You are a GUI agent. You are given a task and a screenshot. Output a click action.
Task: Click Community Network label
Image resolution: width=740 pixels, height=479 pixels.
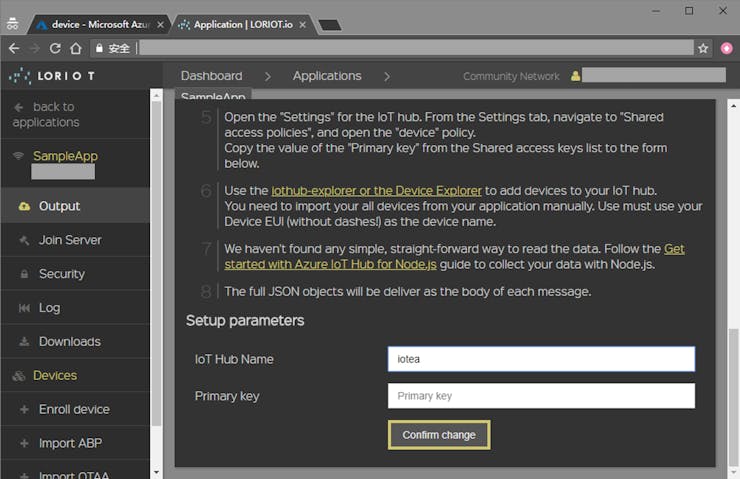tap(511, 76)
